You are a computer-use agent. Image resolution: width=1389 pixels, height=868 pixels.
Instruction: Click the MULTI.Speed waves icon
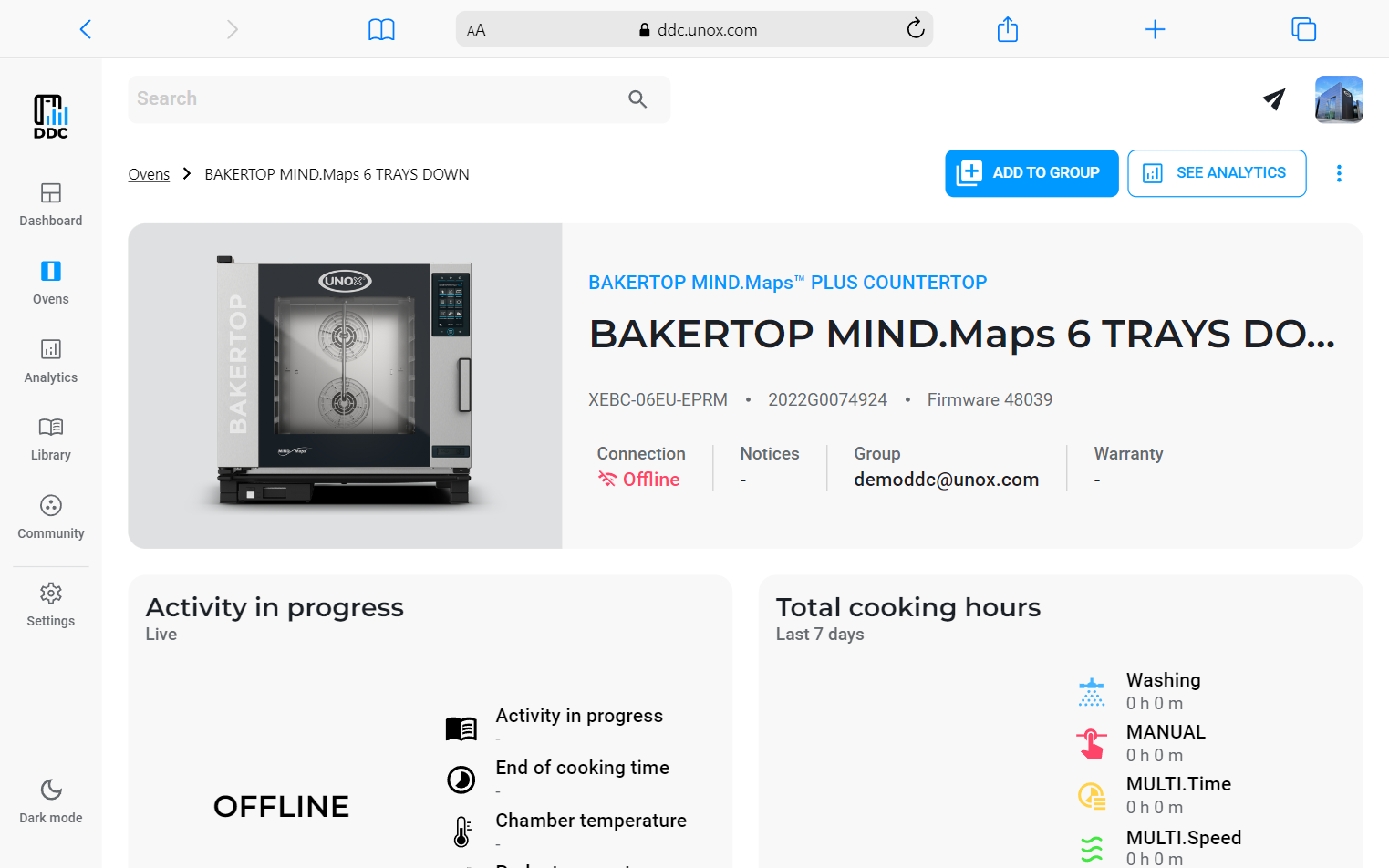(x=1092, y=848)
